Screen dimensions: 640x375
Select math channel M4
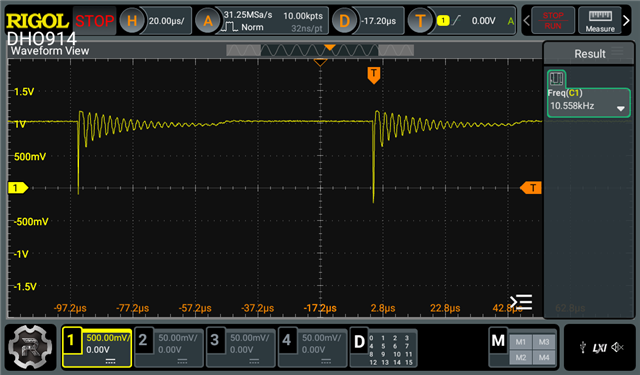(544, 357)
